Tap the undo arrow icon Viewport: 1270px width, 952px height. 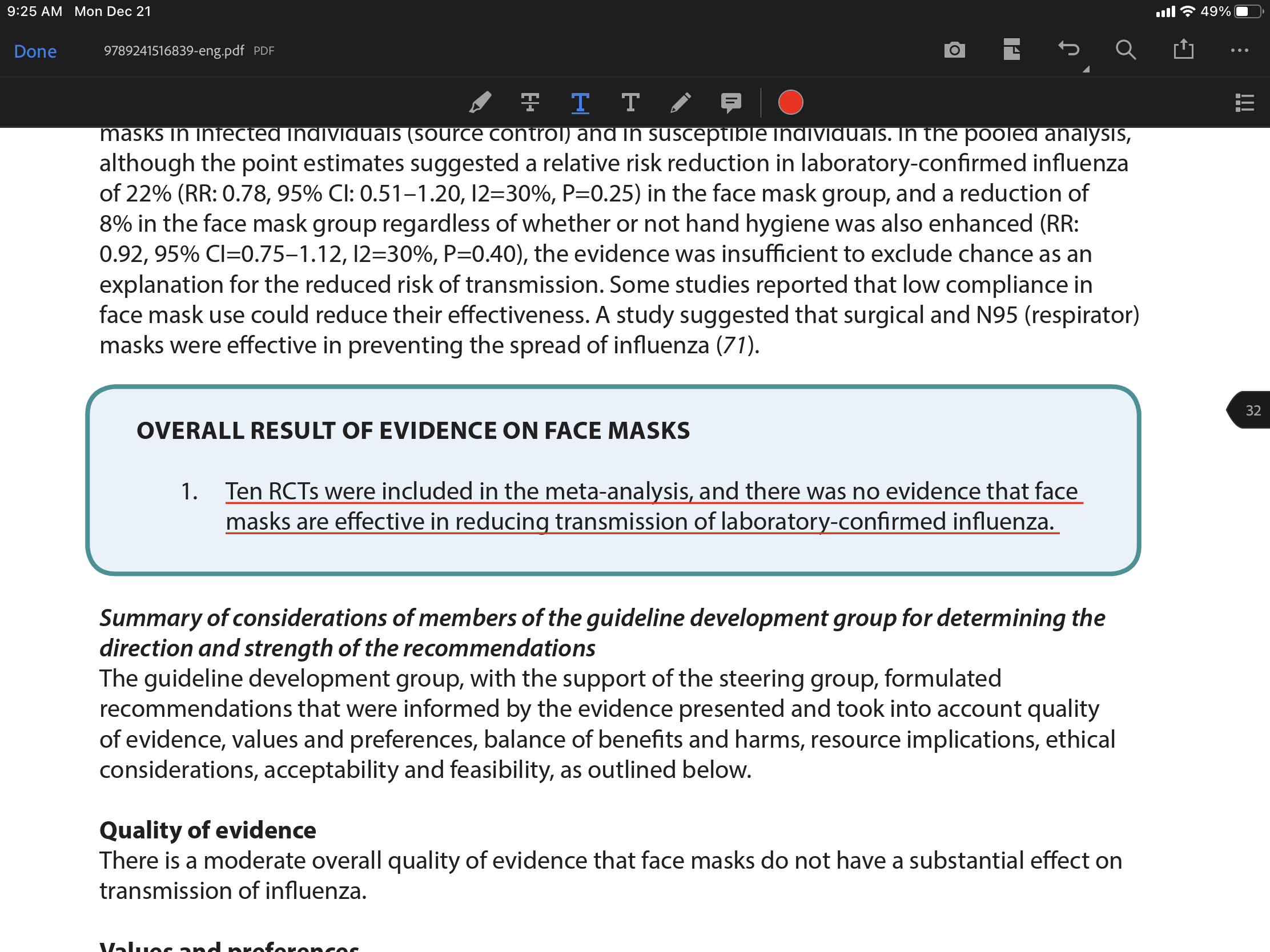pyautogui.click(x=1069, y=49)
